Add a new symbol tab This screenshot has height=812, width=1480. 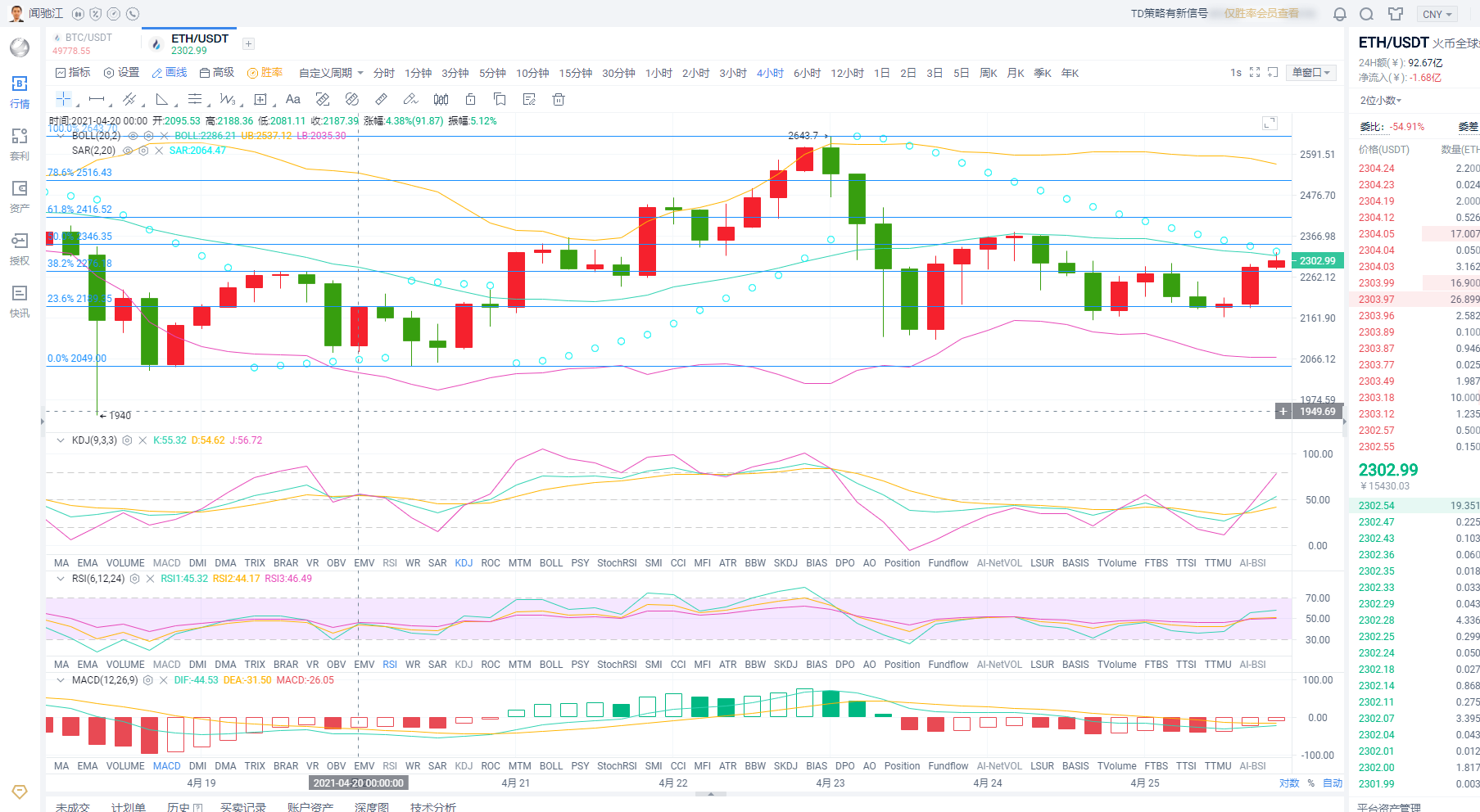[248, 44]
